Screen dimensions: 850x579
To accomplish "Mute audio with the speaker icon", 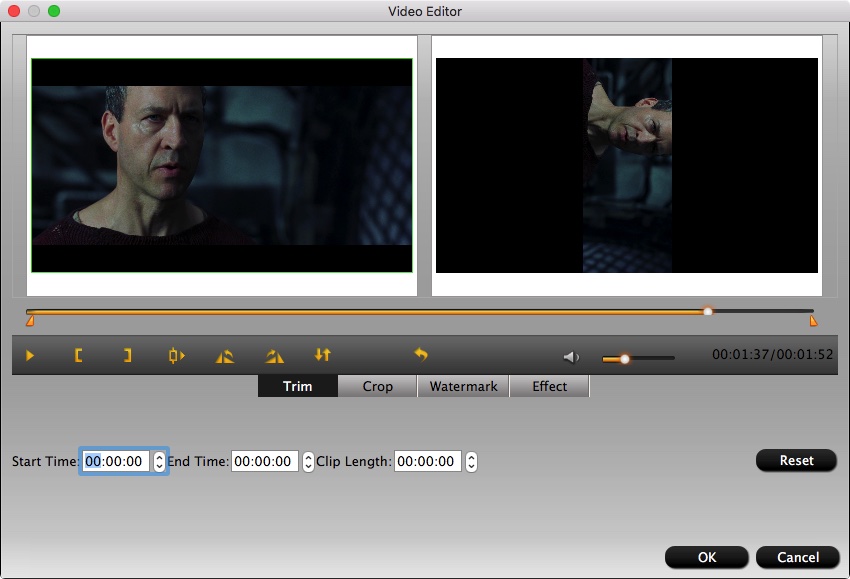I will [571, 357].
